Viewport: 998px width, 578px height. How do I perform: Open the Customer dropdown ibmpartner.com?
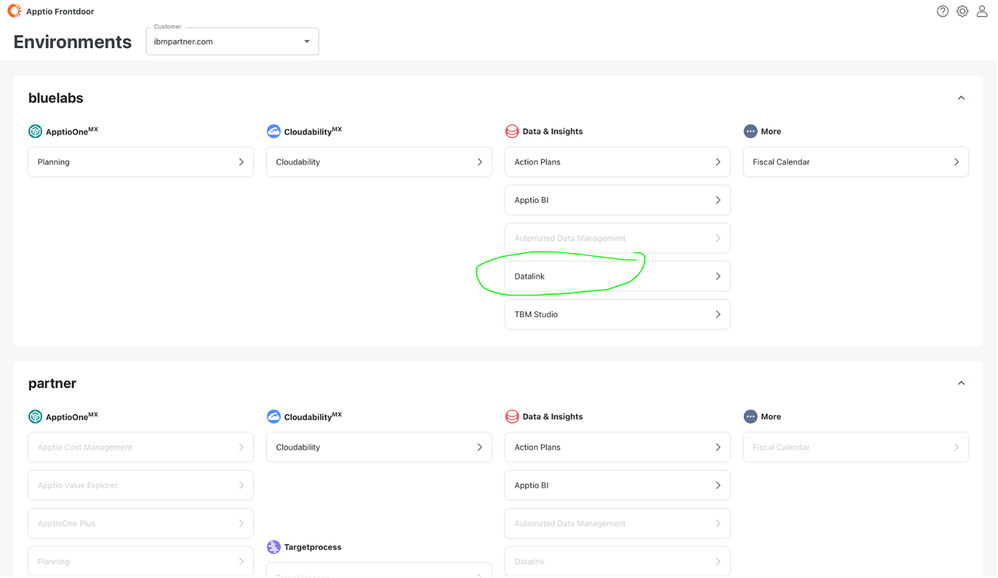(x=232, y=41)
